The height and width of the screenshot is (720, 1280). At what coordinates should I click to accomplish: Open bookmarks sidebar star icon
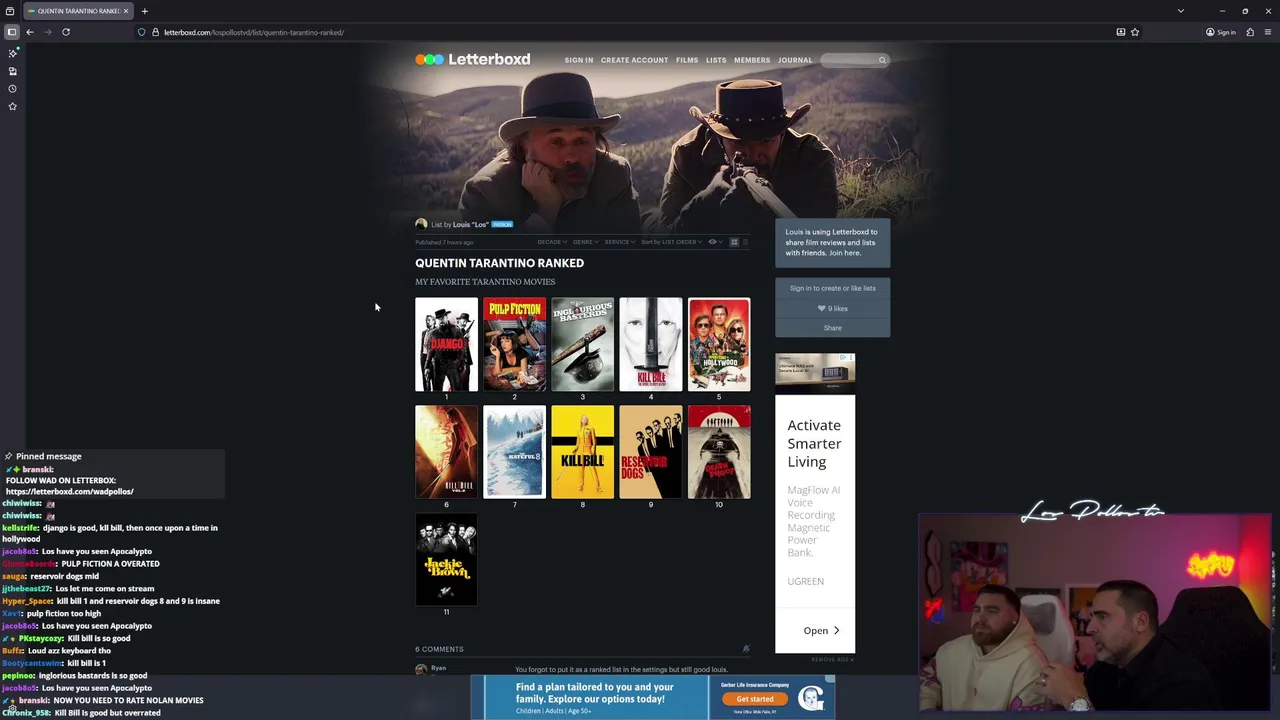12,106
